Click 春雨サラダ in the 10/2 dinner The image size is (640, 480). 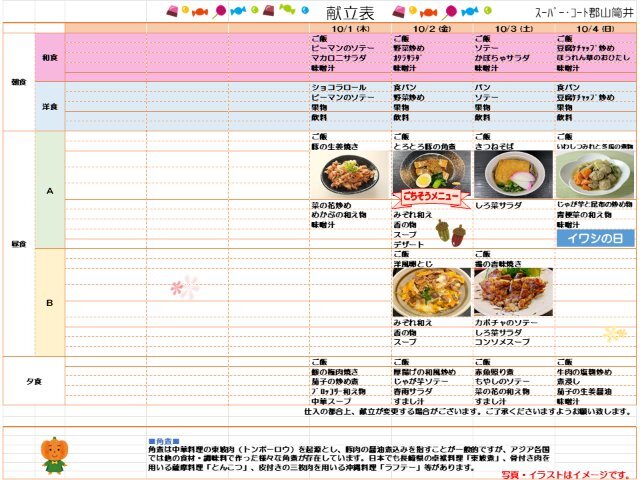point(413,391)
